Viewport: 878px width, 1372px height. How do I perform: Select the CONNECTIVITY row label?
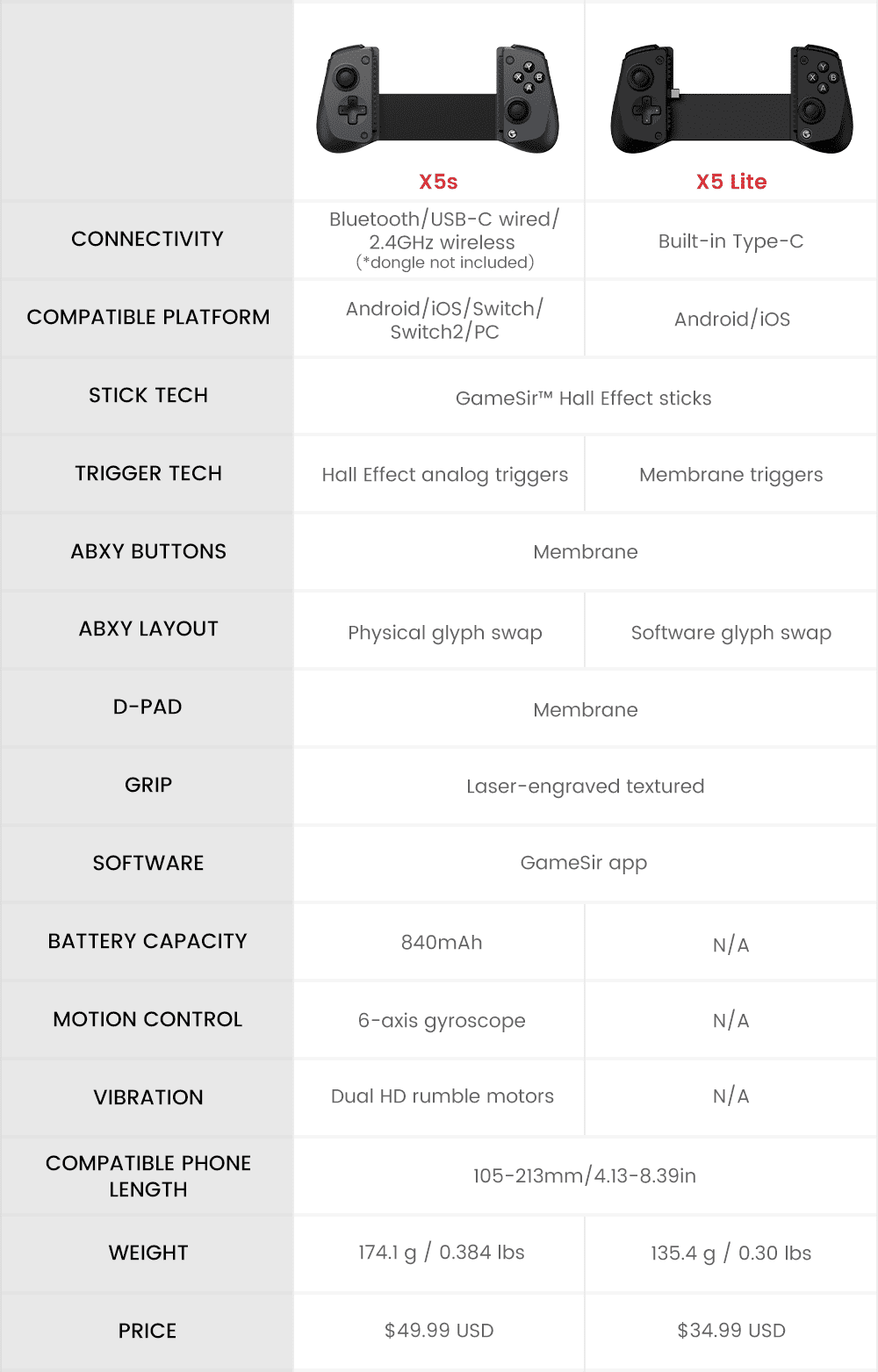(x=148, y=239)
